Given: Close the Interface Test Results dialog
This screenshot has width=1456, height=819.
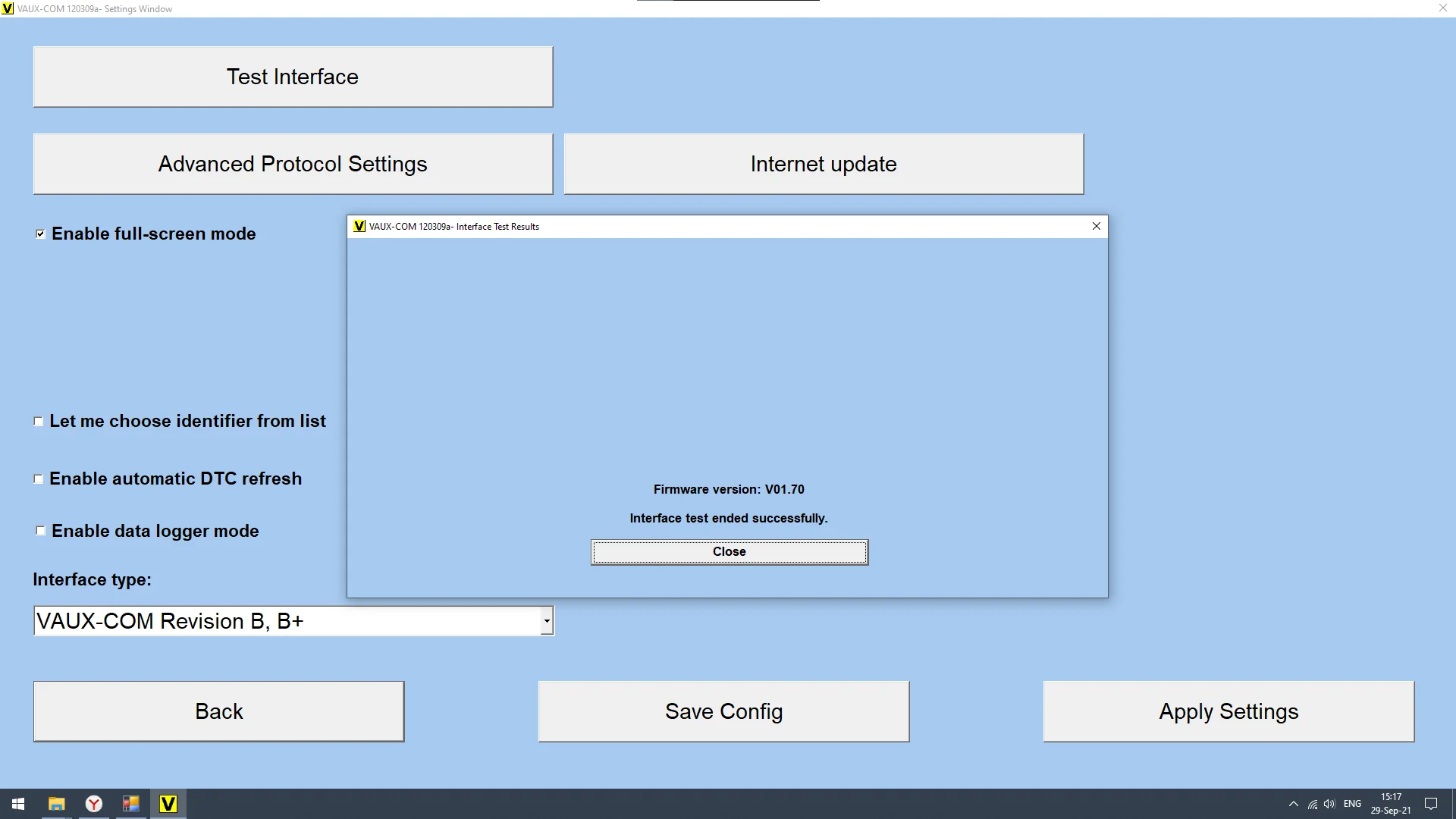Looking at the screenshot, I should (x=729, y=551).
